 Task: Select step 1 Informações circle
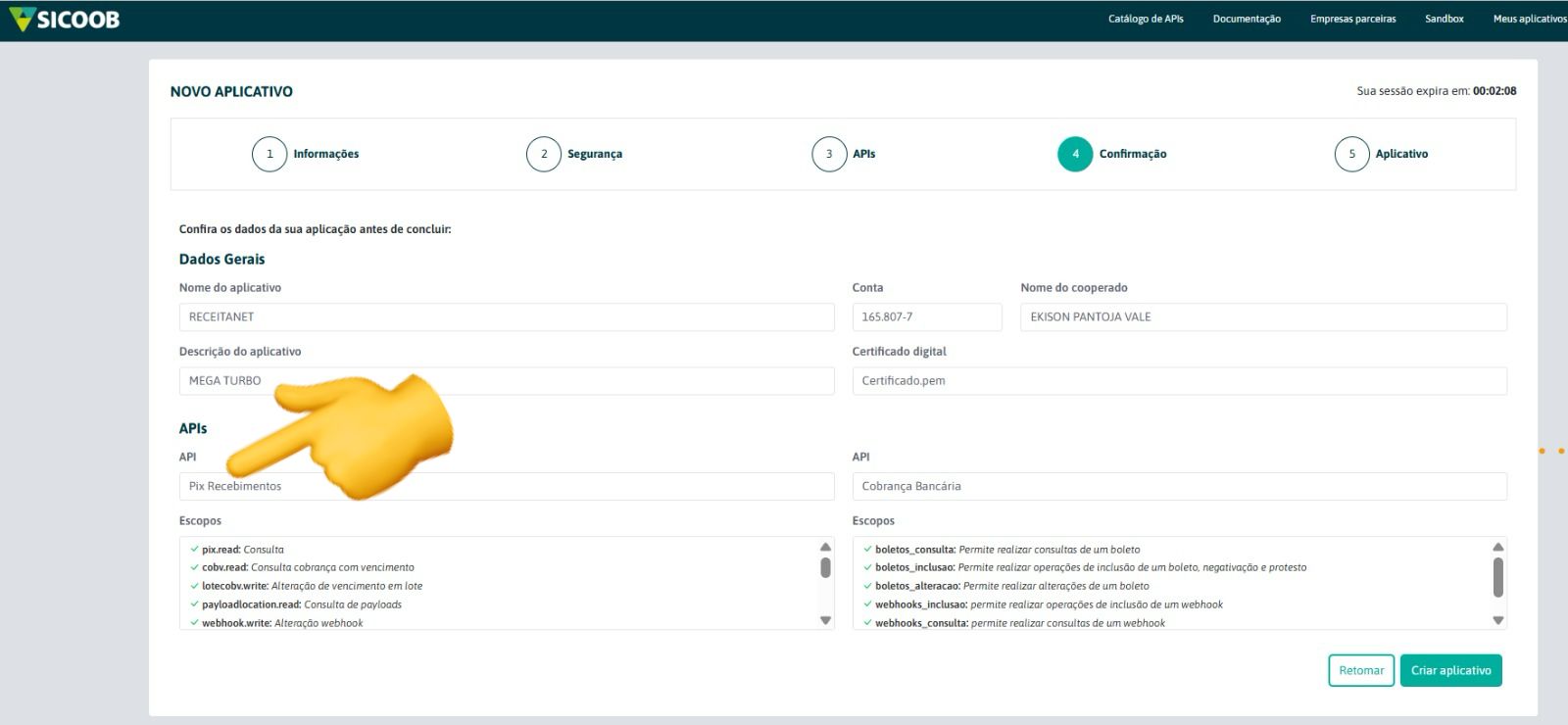269,154
